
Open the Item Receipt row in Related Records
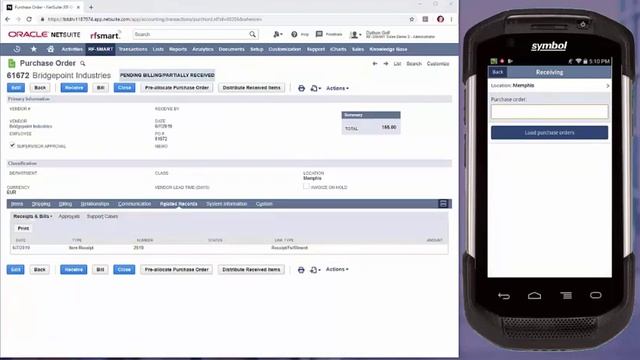pos(229,248)
